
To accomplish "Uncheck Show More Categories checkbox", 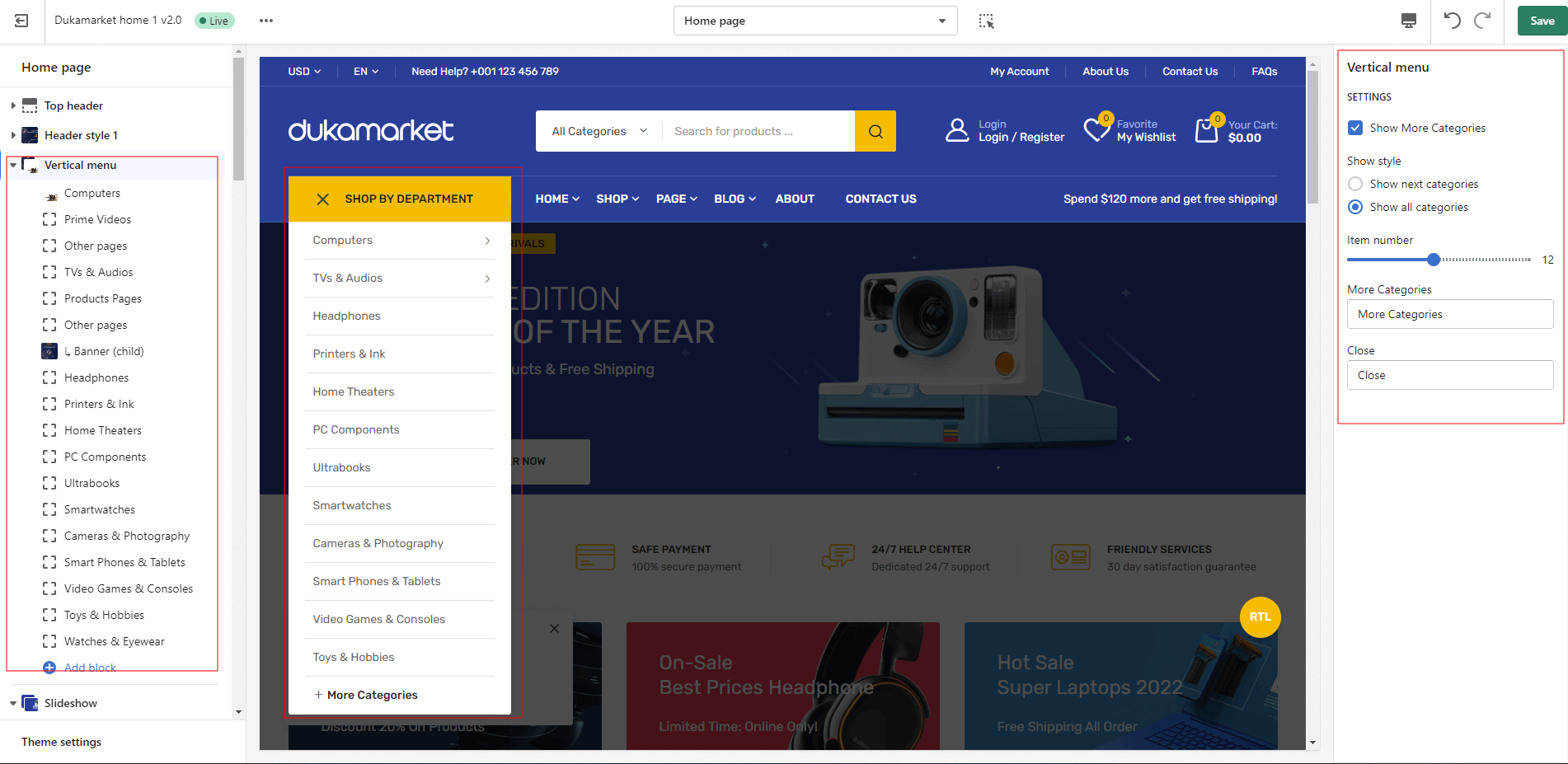I will 1355,128.
